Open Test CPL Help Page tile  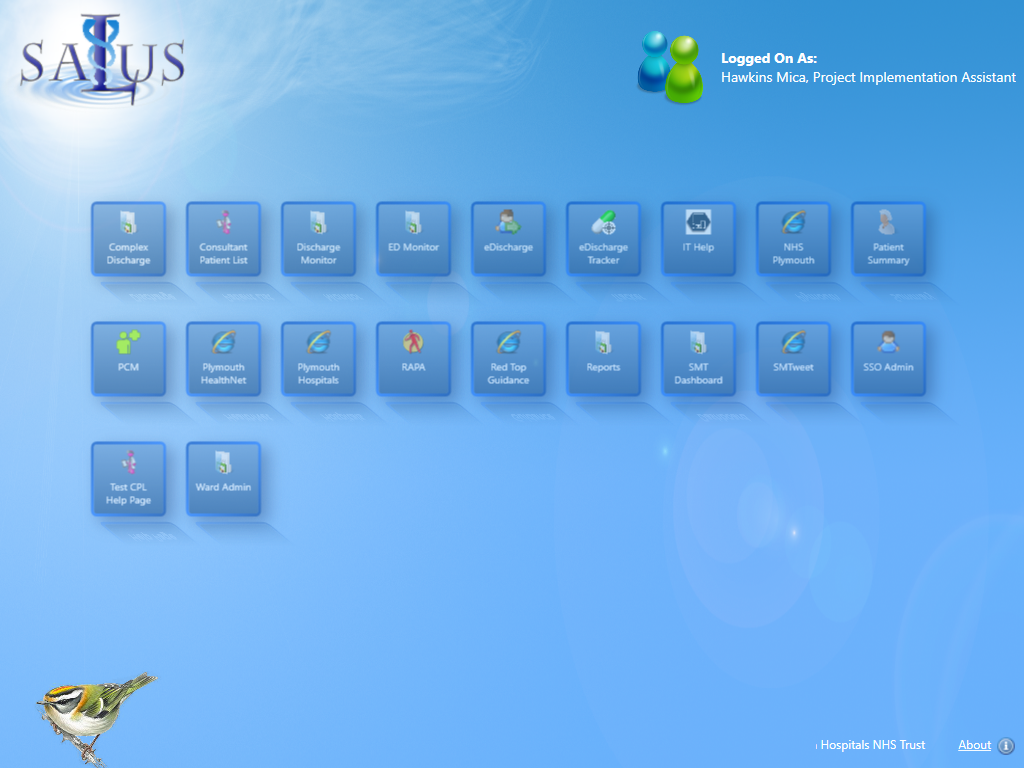pos(128,479)
